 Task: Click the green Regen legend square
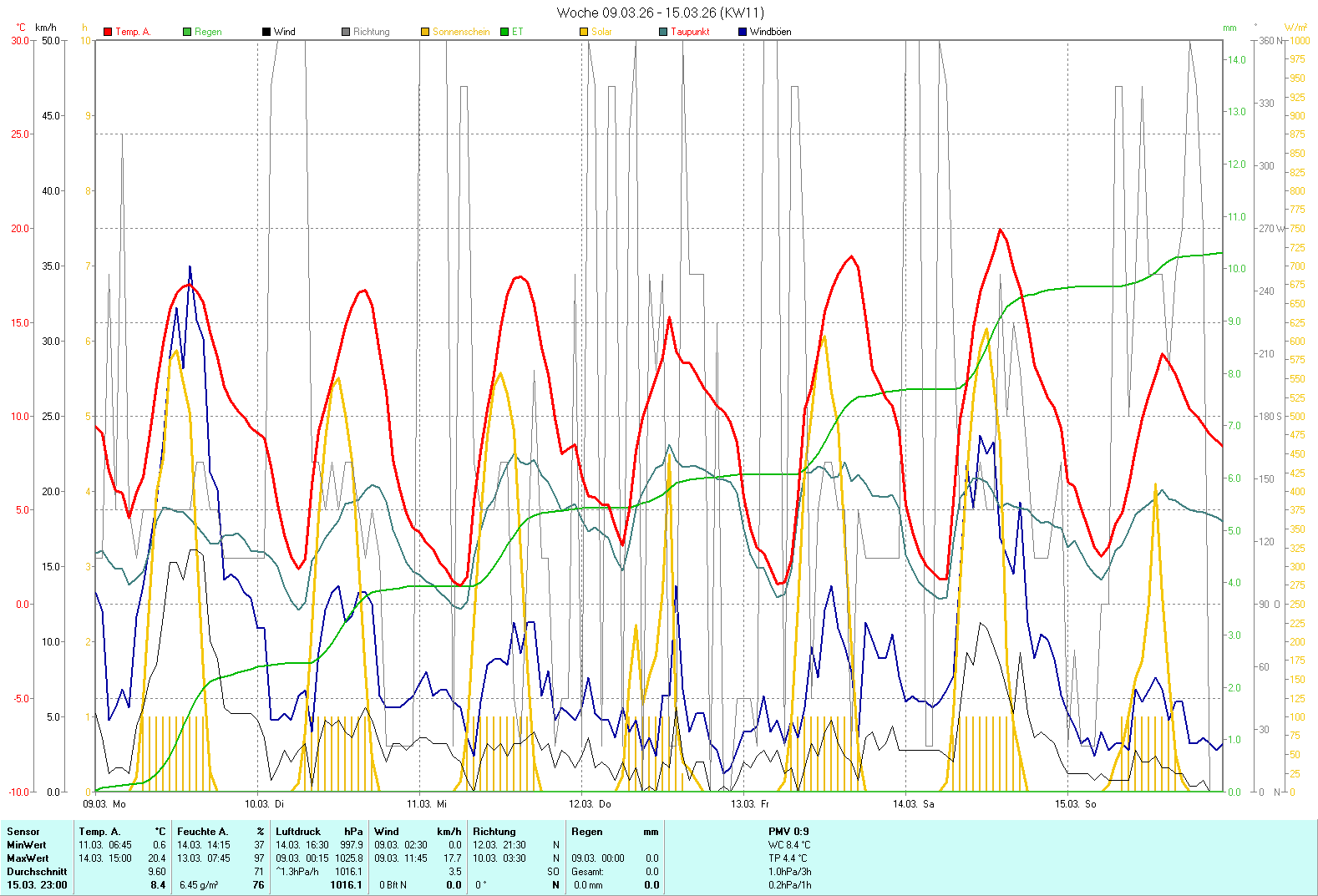[x=187, y=32]
